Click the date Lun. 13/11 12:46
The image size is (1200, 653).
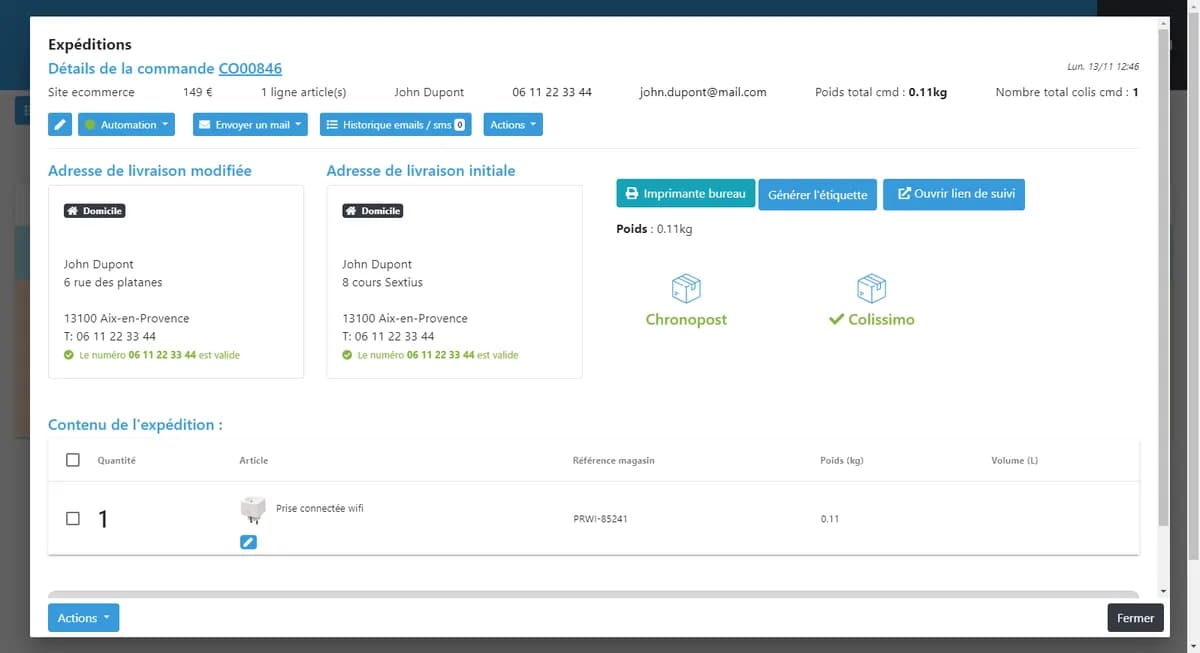click(1104, 67)
